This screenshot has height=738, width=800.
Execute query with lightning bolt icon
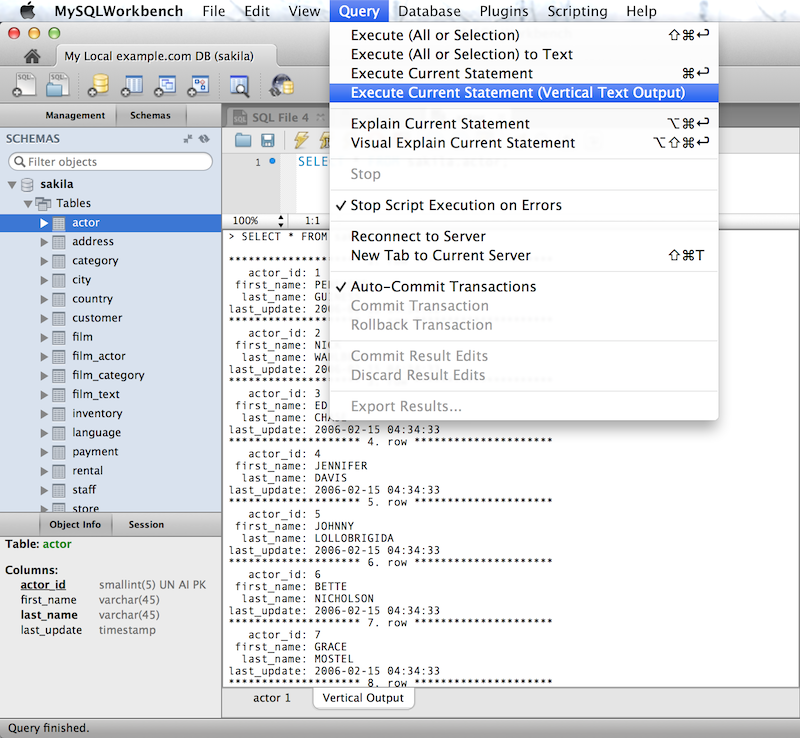coord(301,140)
